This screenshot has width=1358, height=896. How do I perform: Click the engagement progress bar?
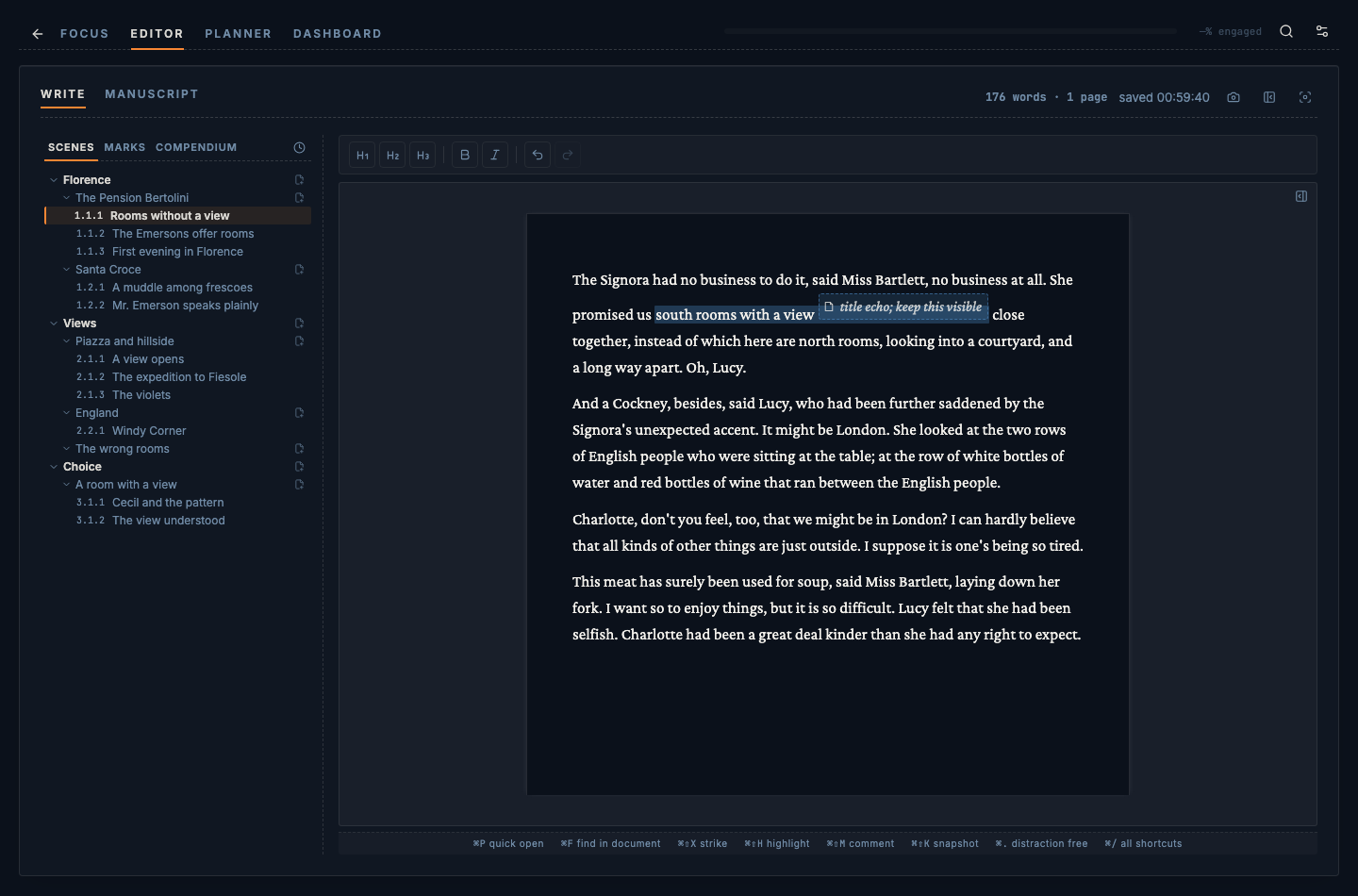(951, 31)
